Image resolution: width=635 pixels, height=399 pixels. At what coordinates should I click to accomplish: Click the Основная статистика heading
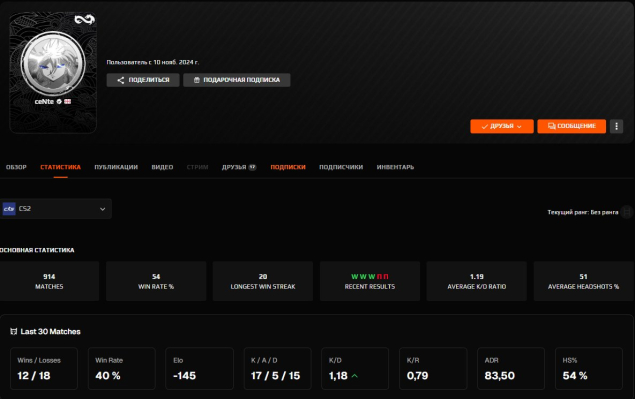coord(37,250)
